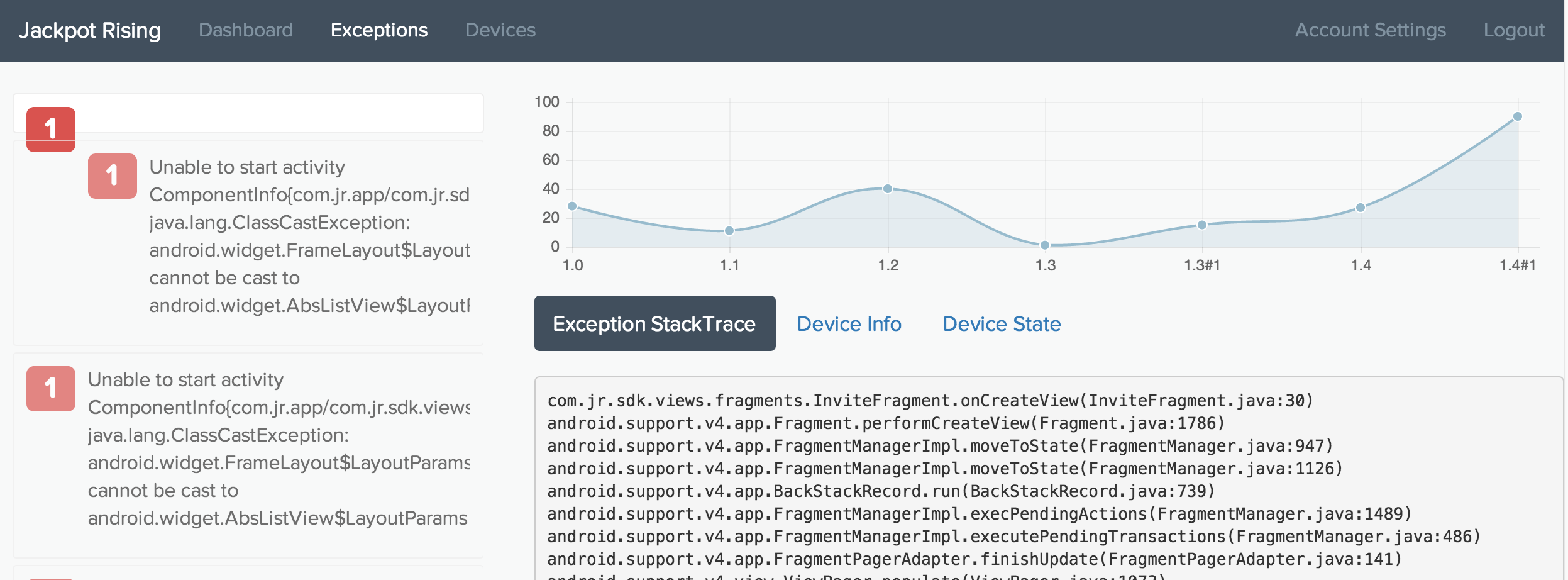Open Account Settings
The image size is (1568, 580).
point(1371,30)
